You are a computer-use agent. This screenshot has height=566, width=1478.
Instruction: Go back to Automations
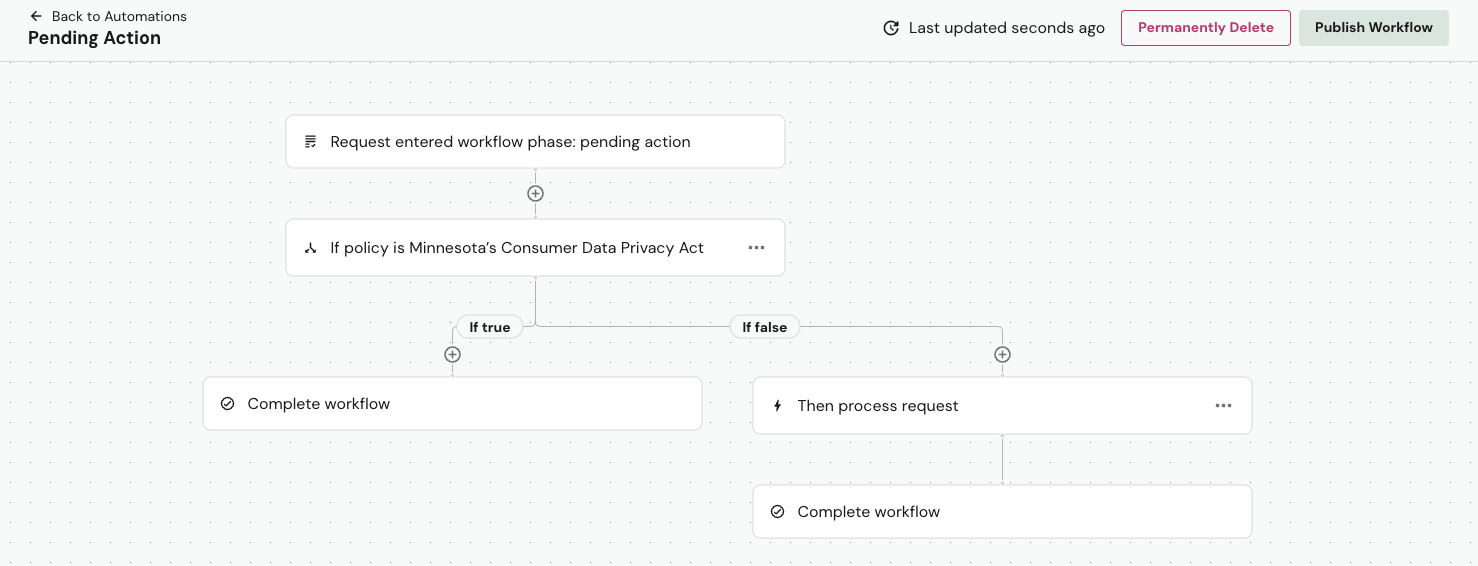108,16
